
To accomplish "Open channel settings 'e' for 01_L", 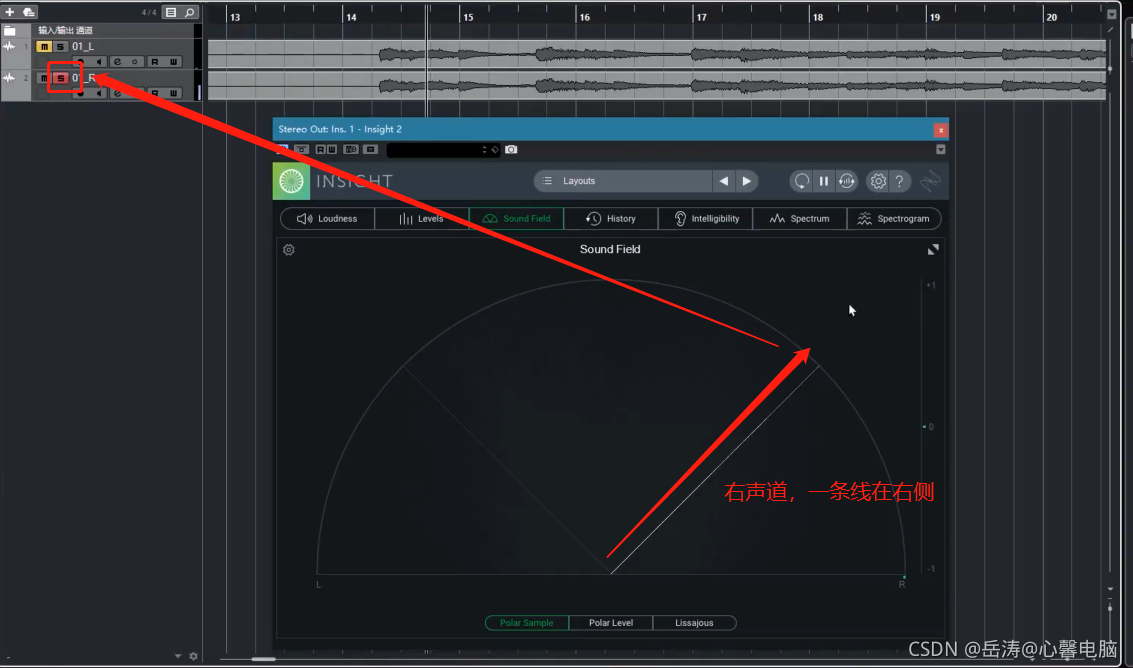I will coord(117,61).
